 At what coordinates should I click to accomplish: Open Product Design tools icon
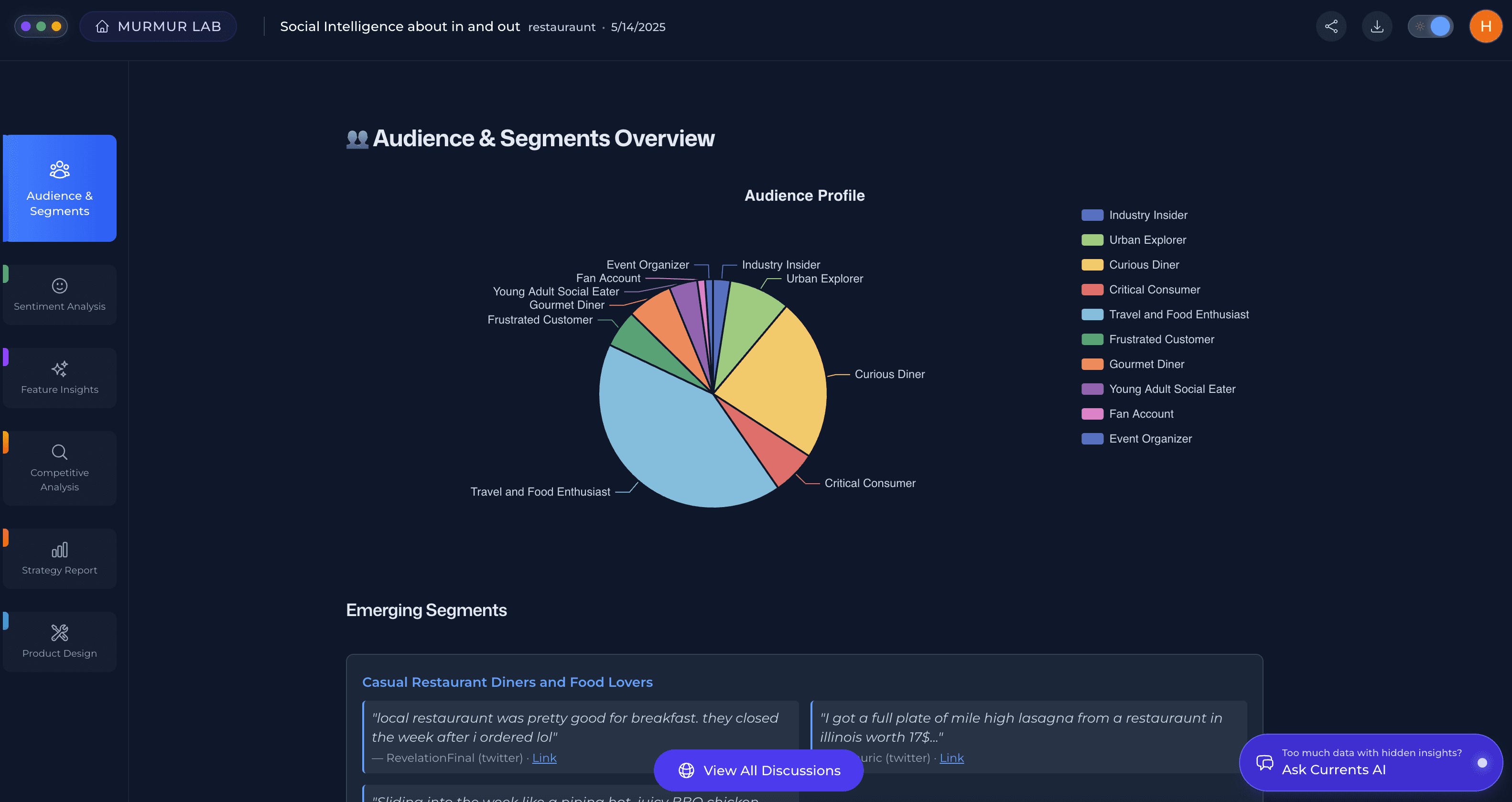pyautogui.click(x=59, y=633)
